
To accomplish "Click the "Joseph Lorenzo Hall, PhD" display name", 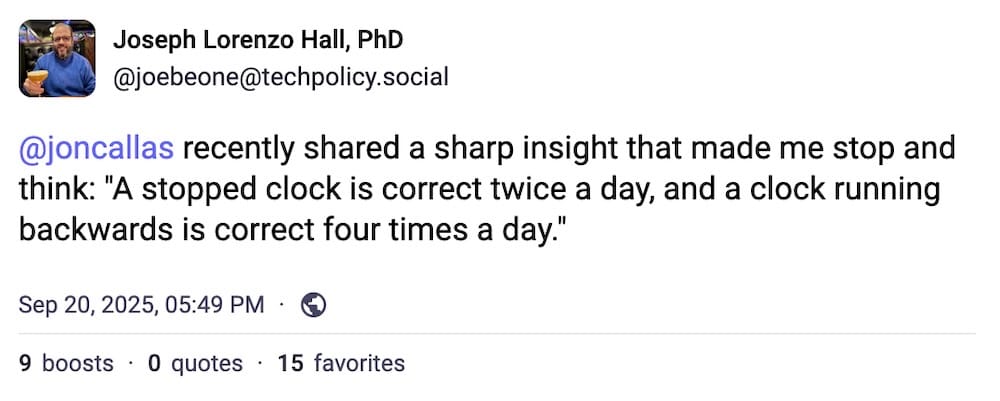I will tap(258, 40).
